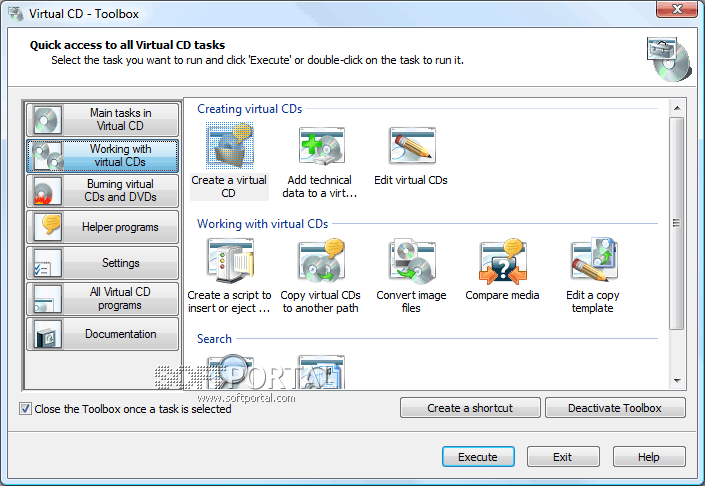705x486 pixels.
Task: Click Add technical data to a virtual CD
Action: (x=320, y=147)
